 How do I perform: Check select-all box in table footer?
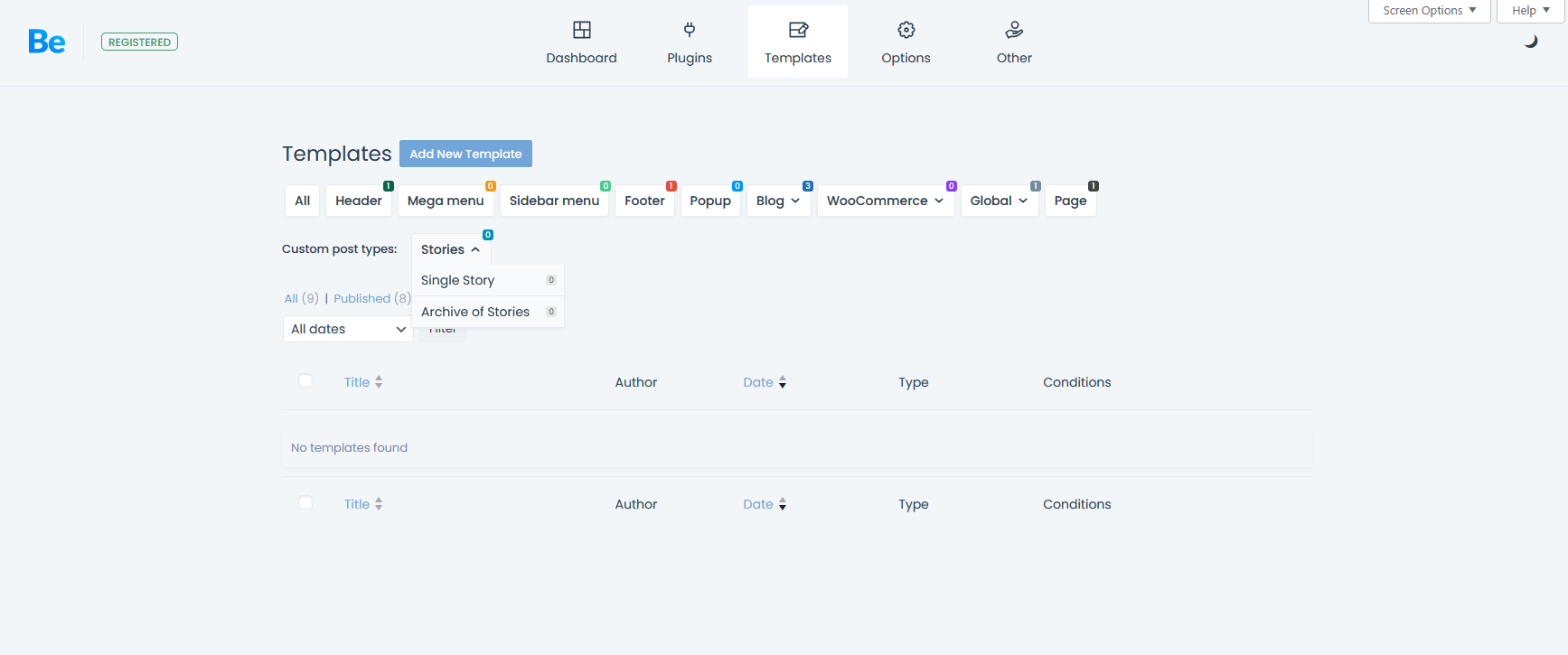305,502
